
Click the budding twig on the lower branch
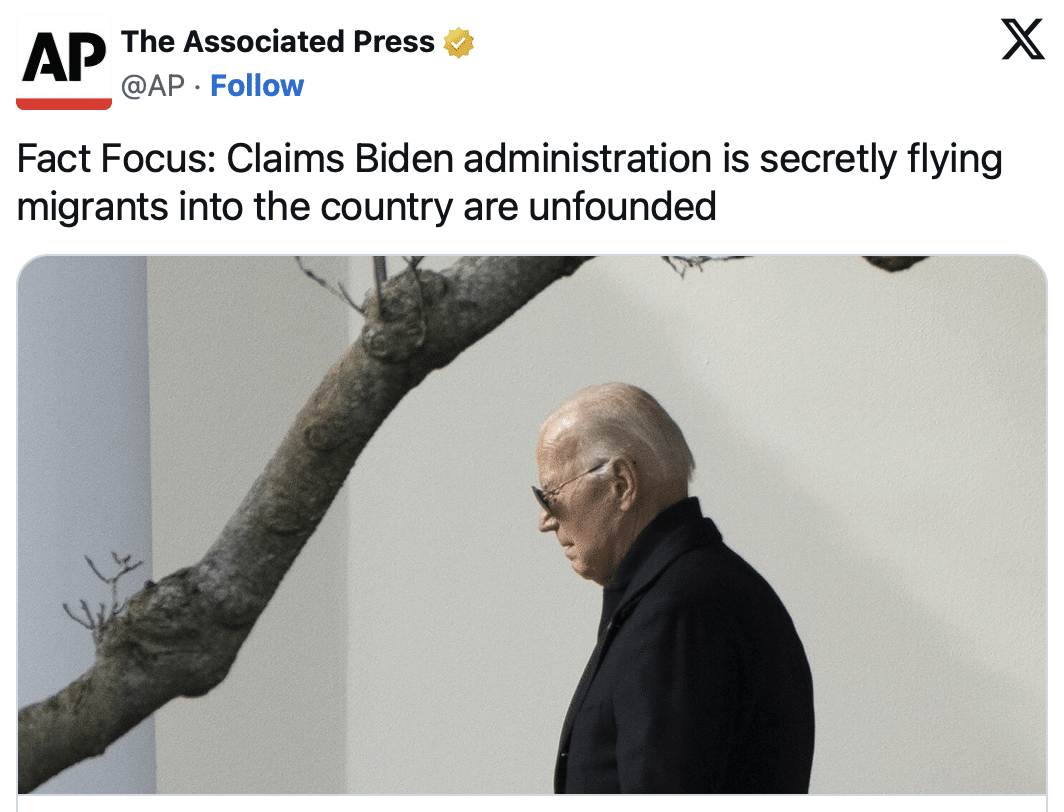(102, 590)
